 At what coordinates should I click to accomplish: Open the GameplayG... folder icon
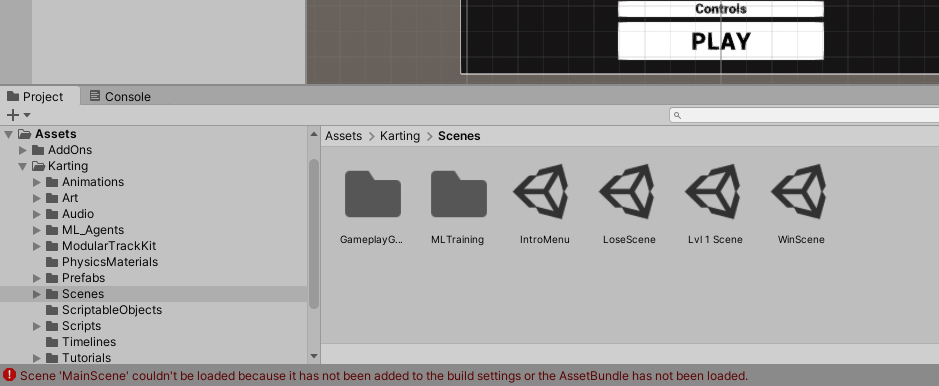click(372, 194)
